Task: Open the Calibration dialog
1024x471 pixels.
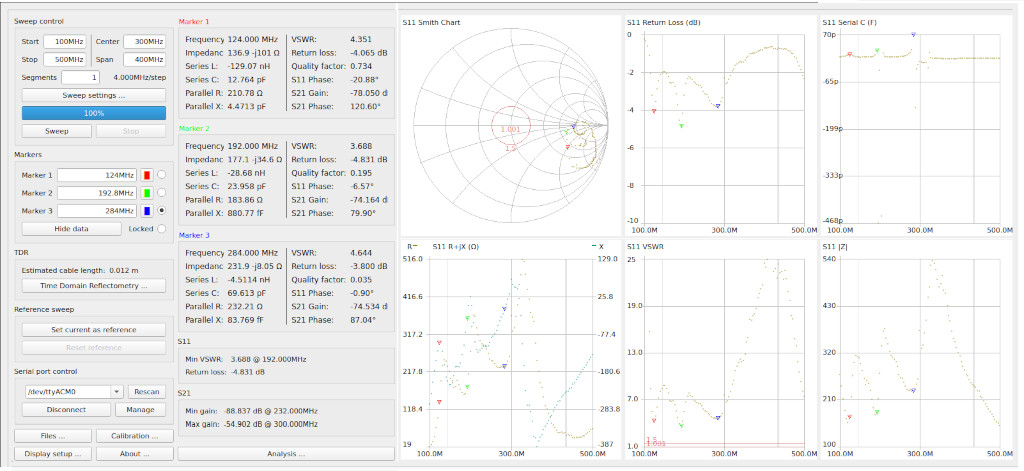Action: [x=135, y=436]
